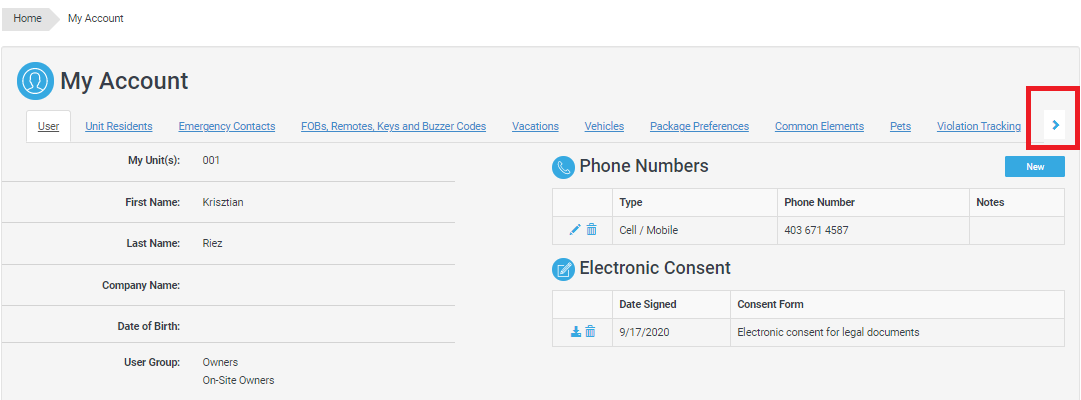Click the pencil edit icon for Cell / Mobile
This screenshot has width=1081, height=400.
(x=575, y=230)
